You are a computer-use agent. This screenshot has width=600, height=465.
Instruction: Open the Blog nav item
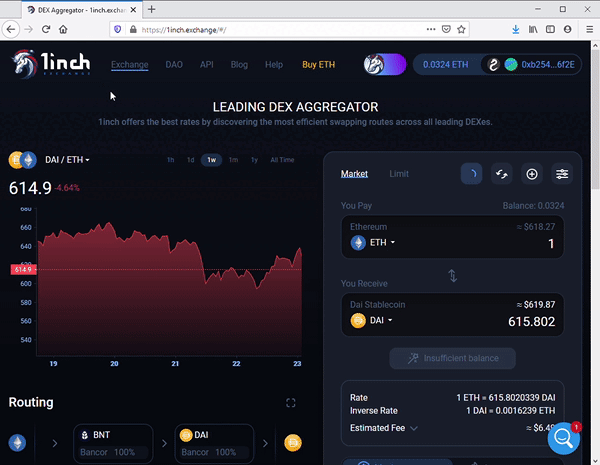pos(239,64)
